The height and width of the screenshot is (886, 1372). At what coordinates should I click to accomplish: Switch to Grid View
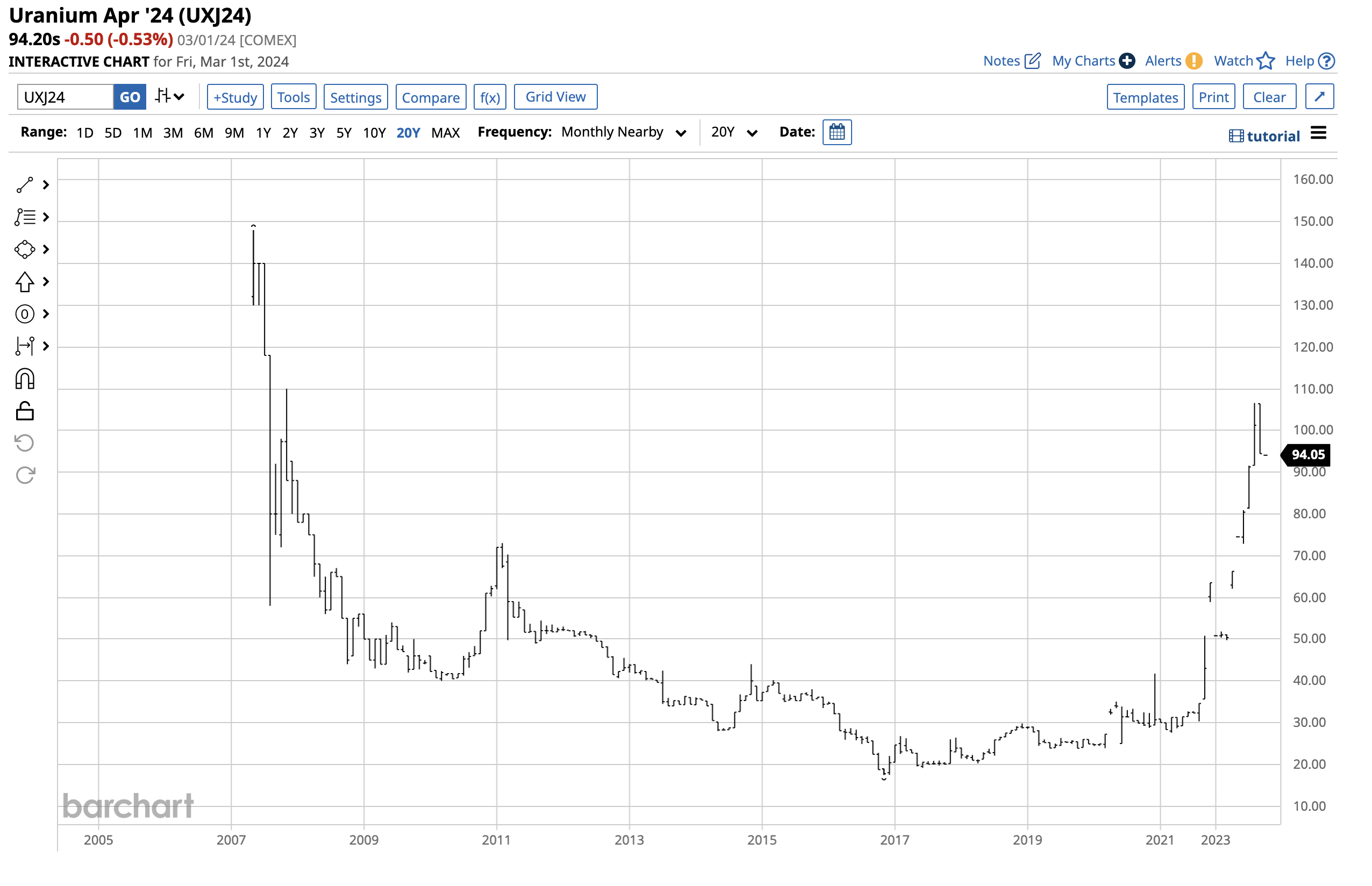tap(555, 97)
